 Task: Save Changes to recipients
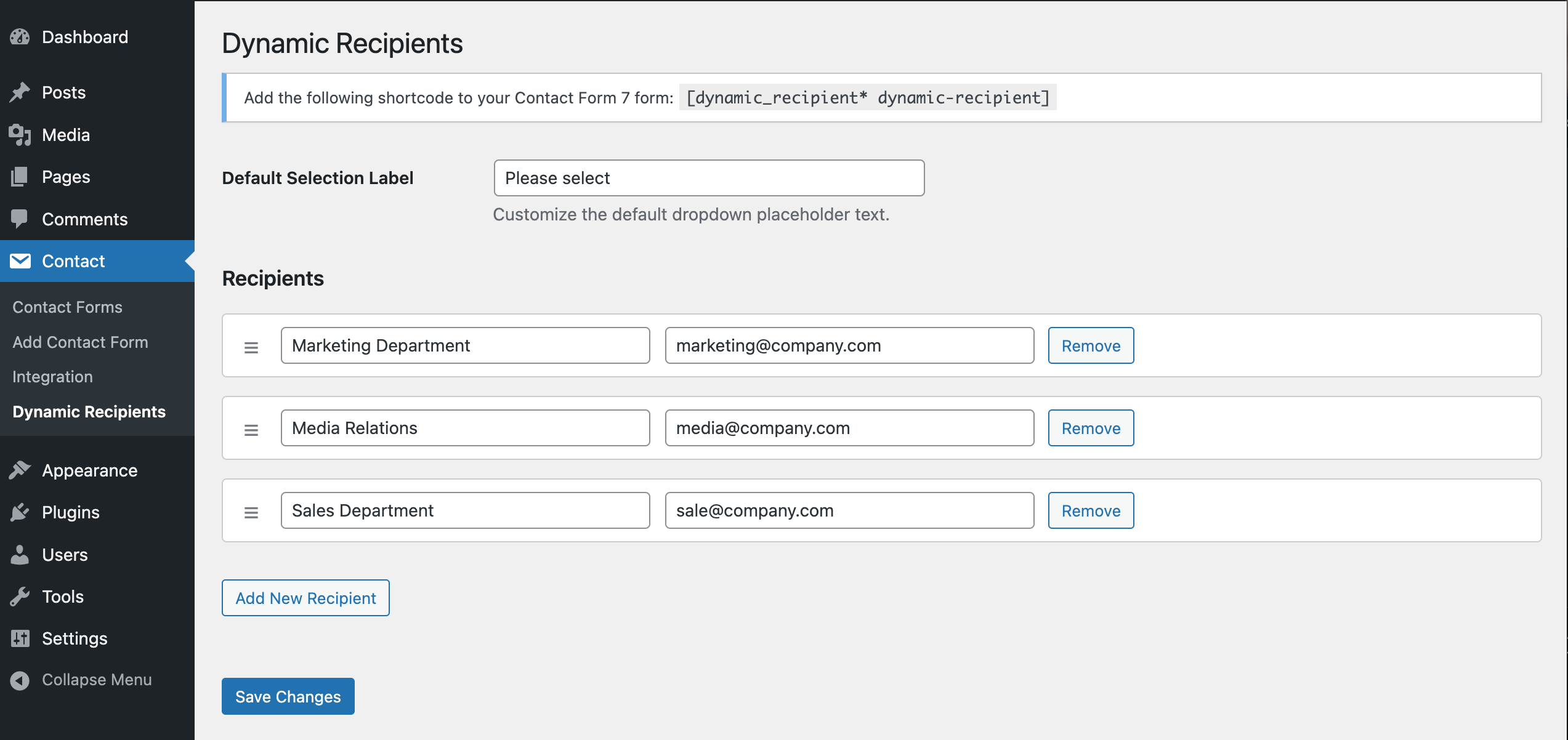click(x=288, y=696)
